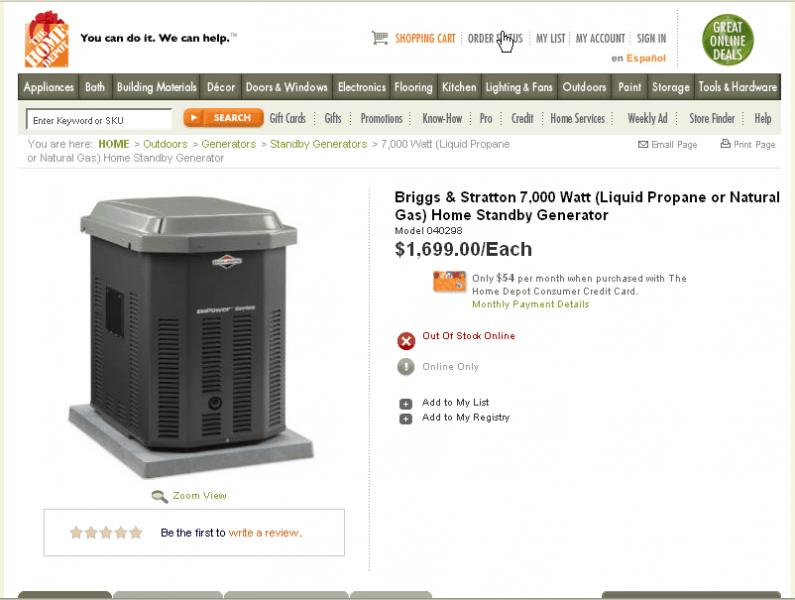This screenshot has width=795, height=600.
Task: Click the Zoom View magnifier icon
Action: (160, 497)
